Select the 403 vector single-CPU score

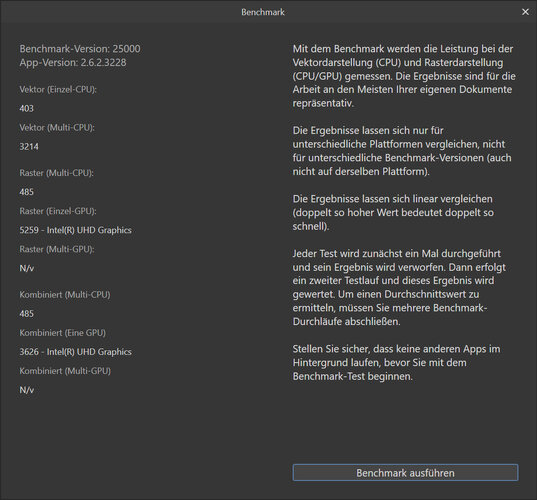point(26,109)
